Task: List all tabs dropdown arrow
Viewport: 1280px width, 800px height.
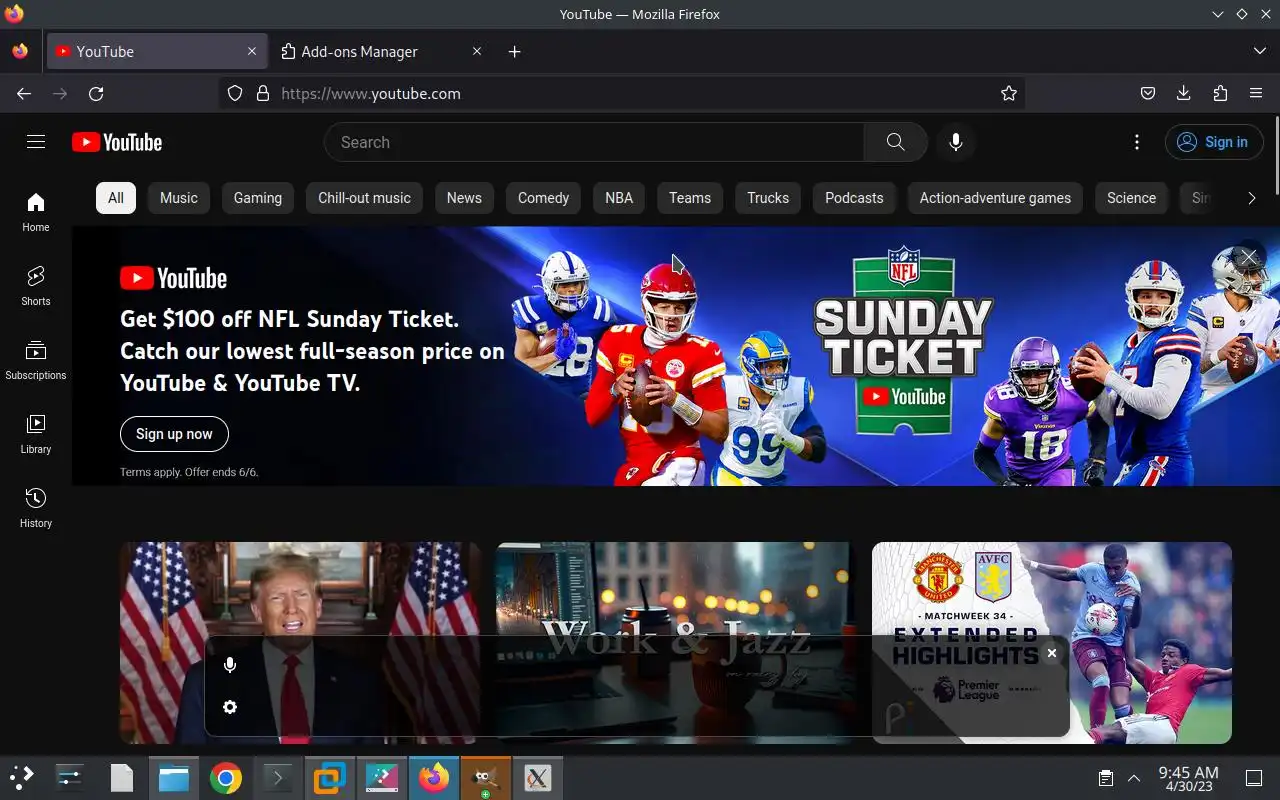Action: click(x=1259, y=52)
